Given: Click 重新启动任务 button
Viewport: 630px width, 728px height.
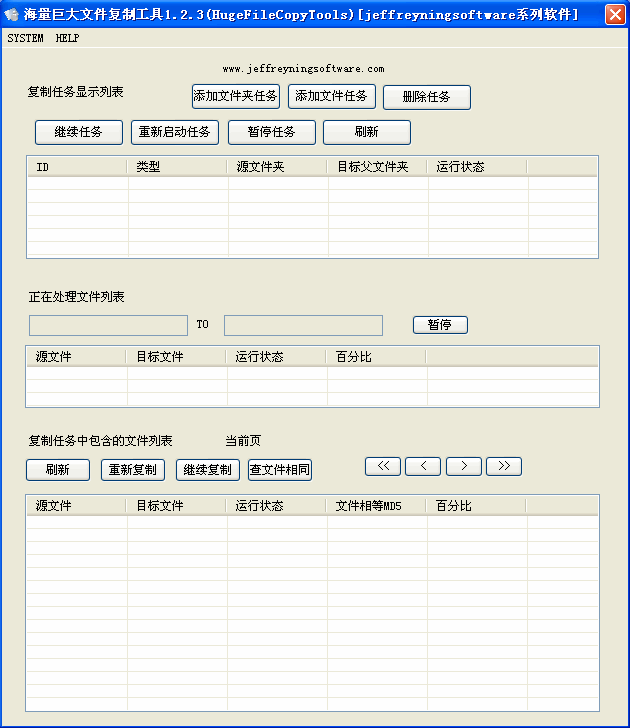Looking at the screenshot, I should point(175,132).
